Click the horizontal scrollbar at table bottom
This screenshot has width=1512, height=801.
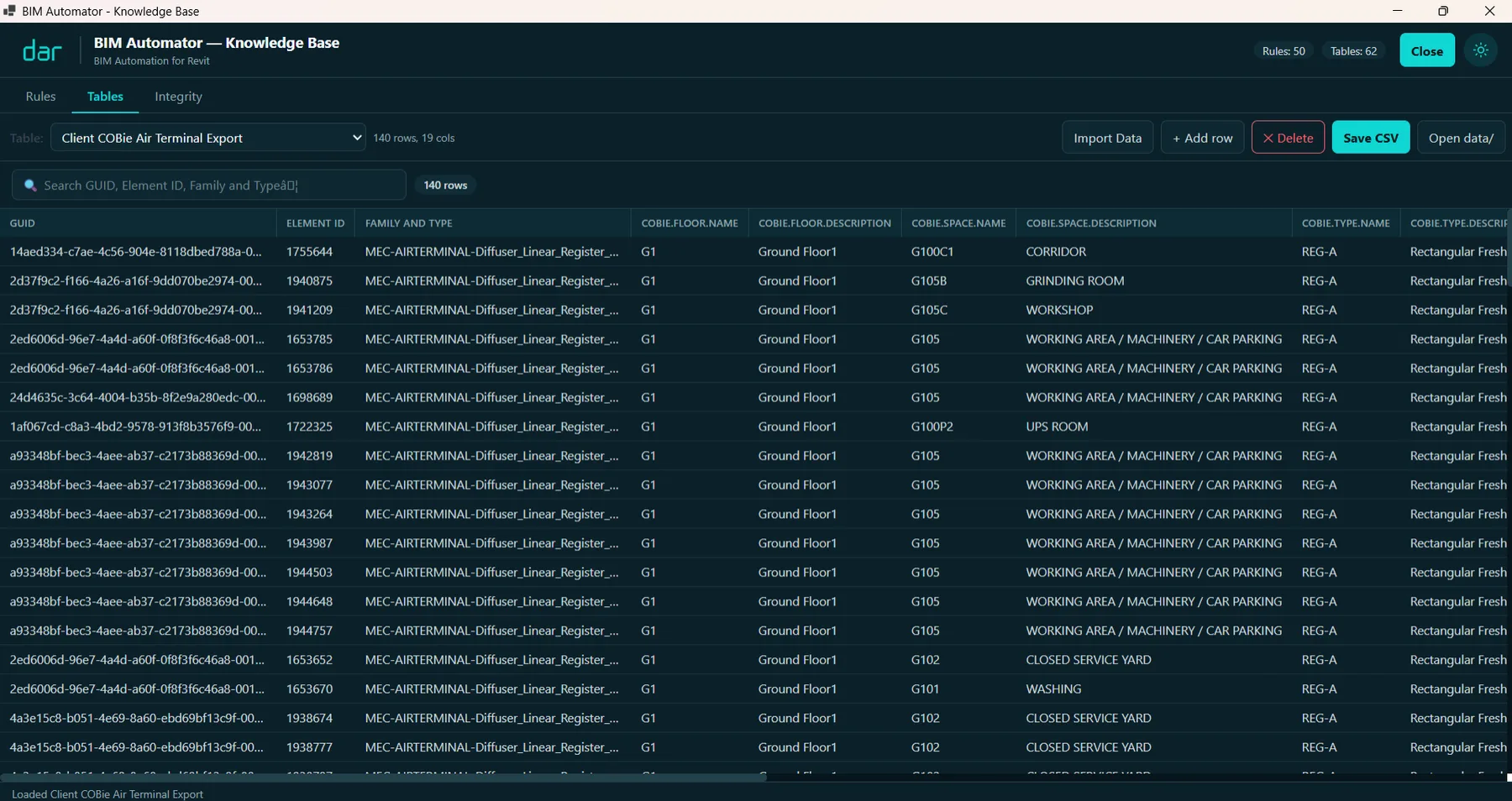point(383,777)
